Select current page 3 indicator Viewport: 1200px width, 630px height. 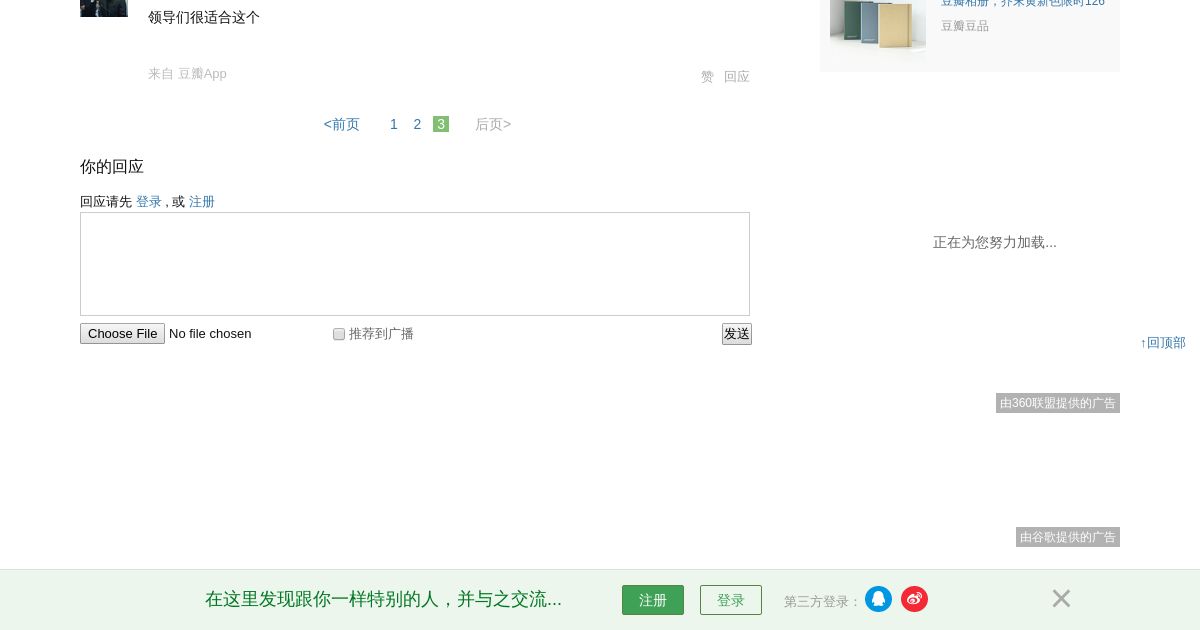[x=441, y=124]
